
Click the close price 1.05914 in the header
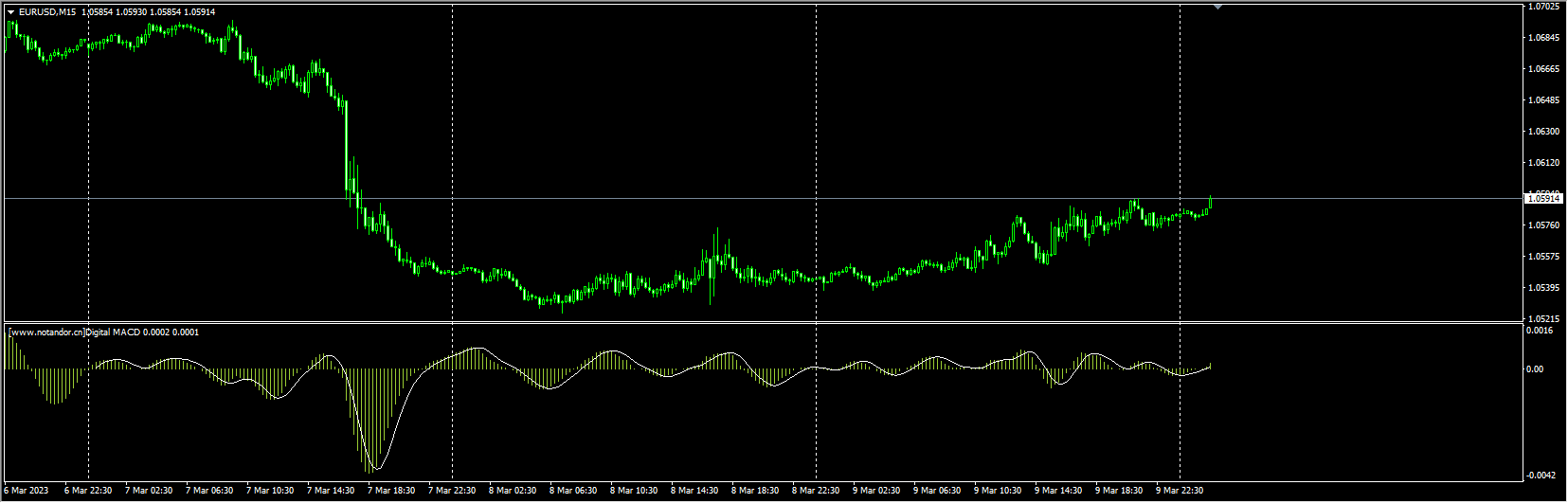coord(199,12)
